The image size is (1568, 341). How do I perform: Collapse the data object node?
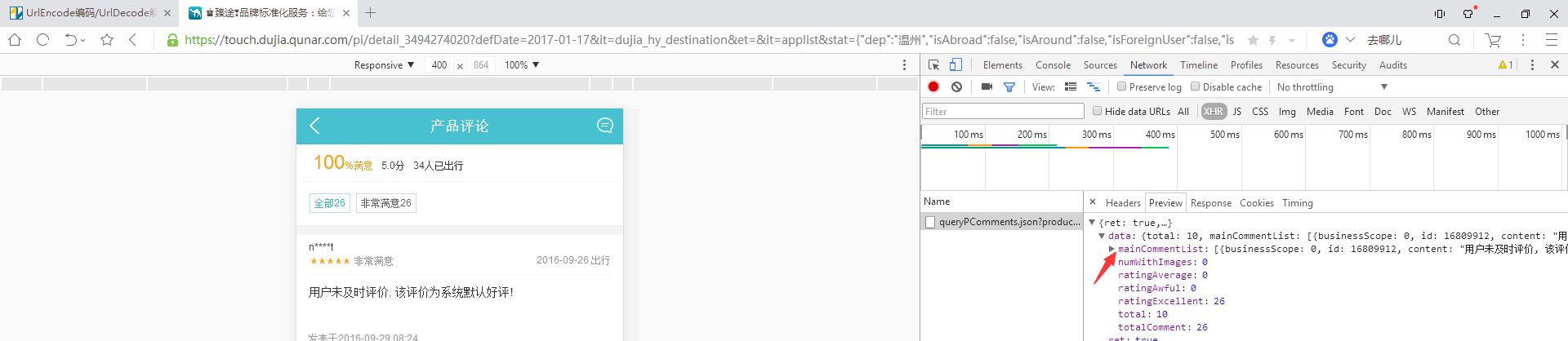click(1102, 236)
